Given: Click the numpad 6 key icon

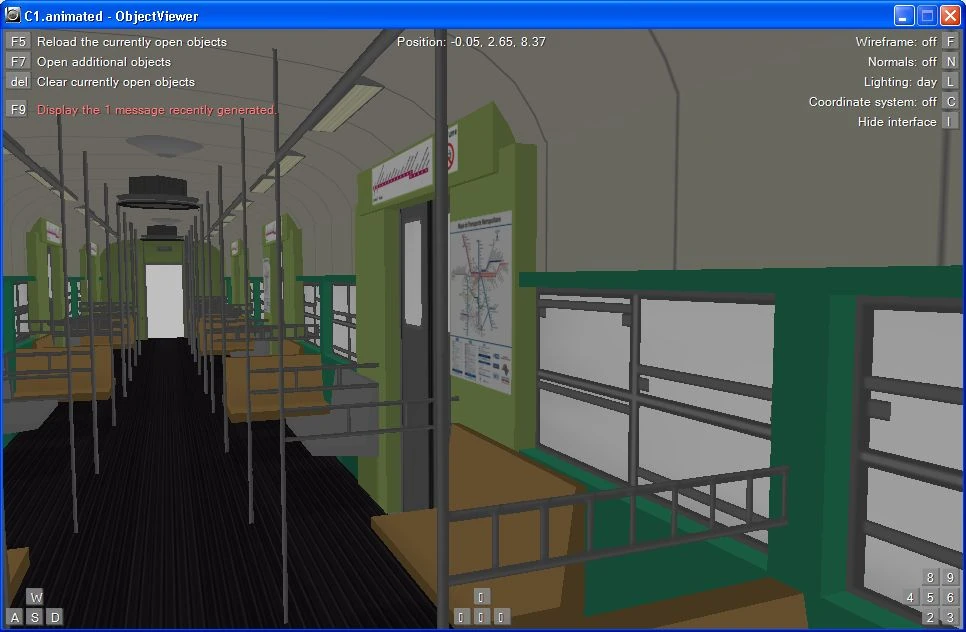Looking at the screenshot, I should coord(950,597).
